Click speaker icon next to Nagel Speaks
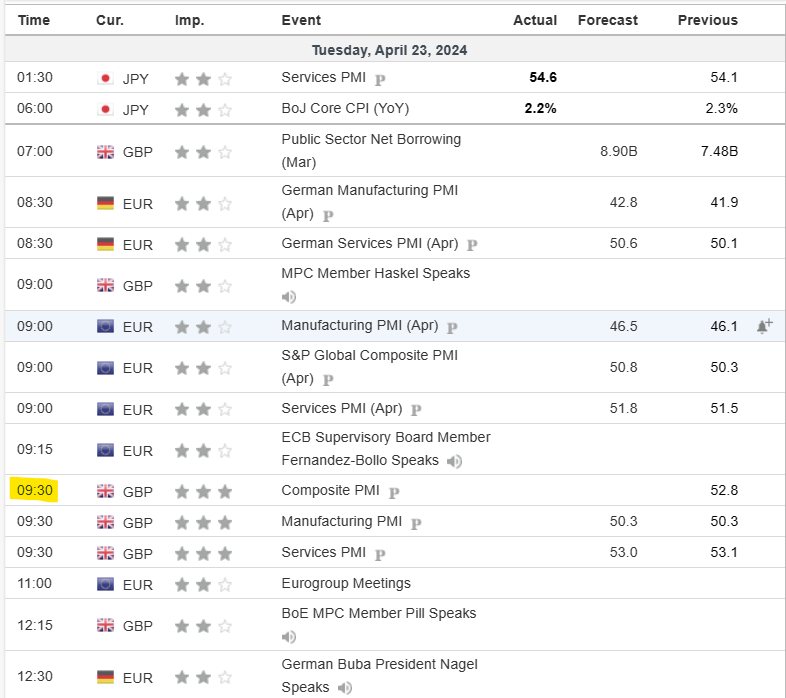Image resolution: width=786 pixels, height=698 pixels. 345,688
